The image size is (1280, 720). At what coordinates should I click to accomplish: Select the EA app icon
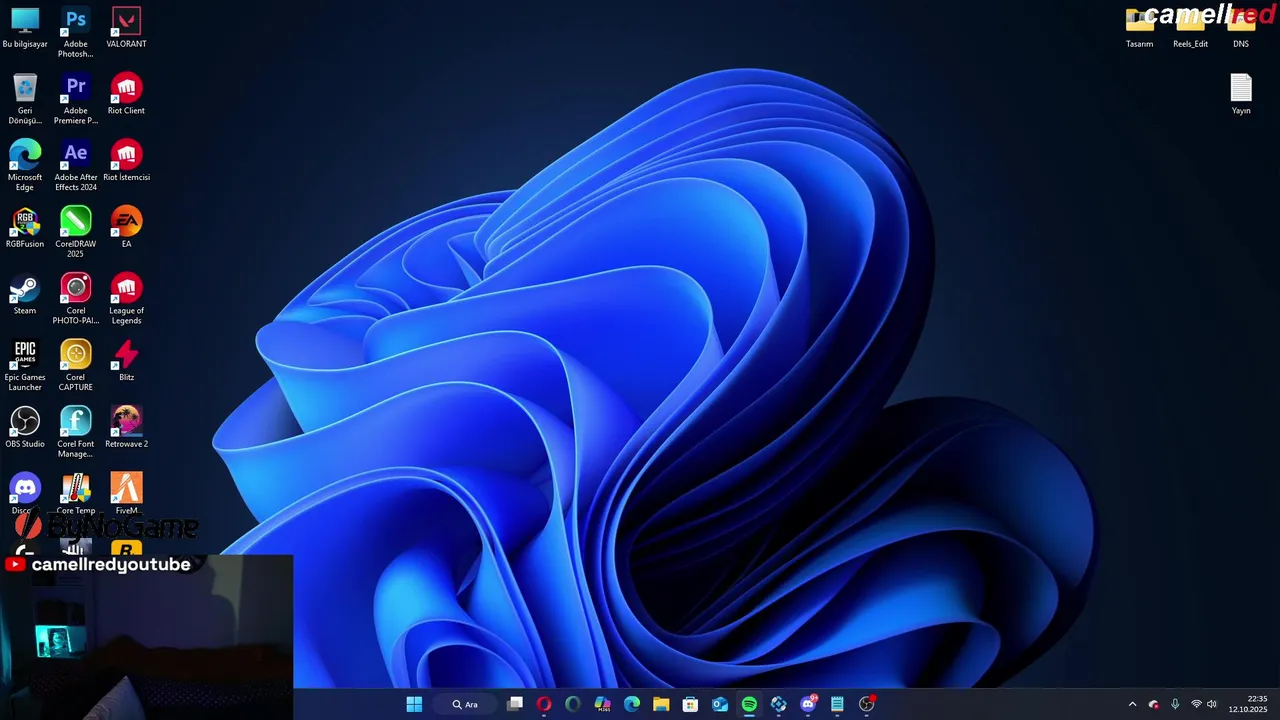[x=126, y=228]
